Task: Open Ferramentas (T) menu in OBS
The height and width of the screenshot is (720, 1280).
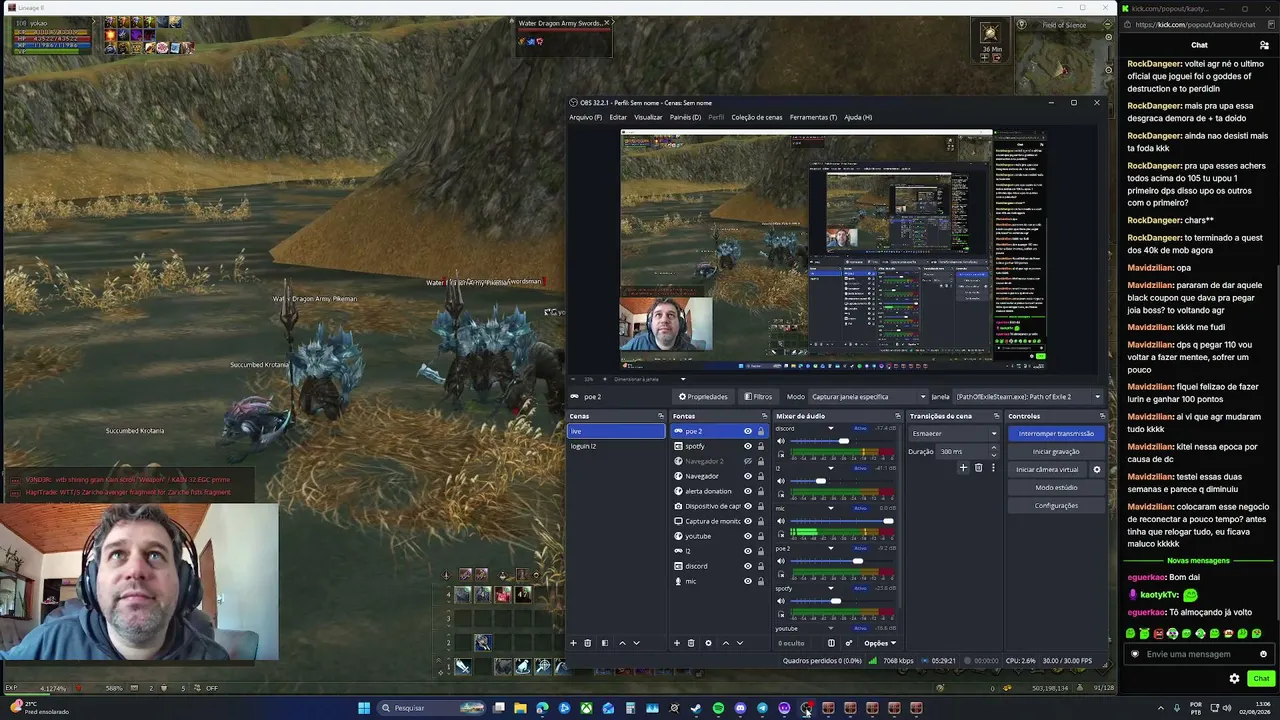Action: pyautogui.click(x=813, y=117)
